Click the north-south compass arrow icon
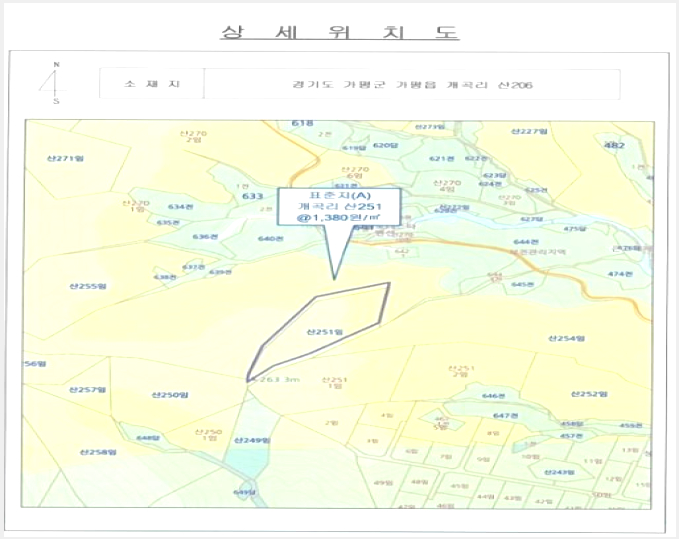The width and height of the screenshot is (679, 539). [x=55, y=82]
